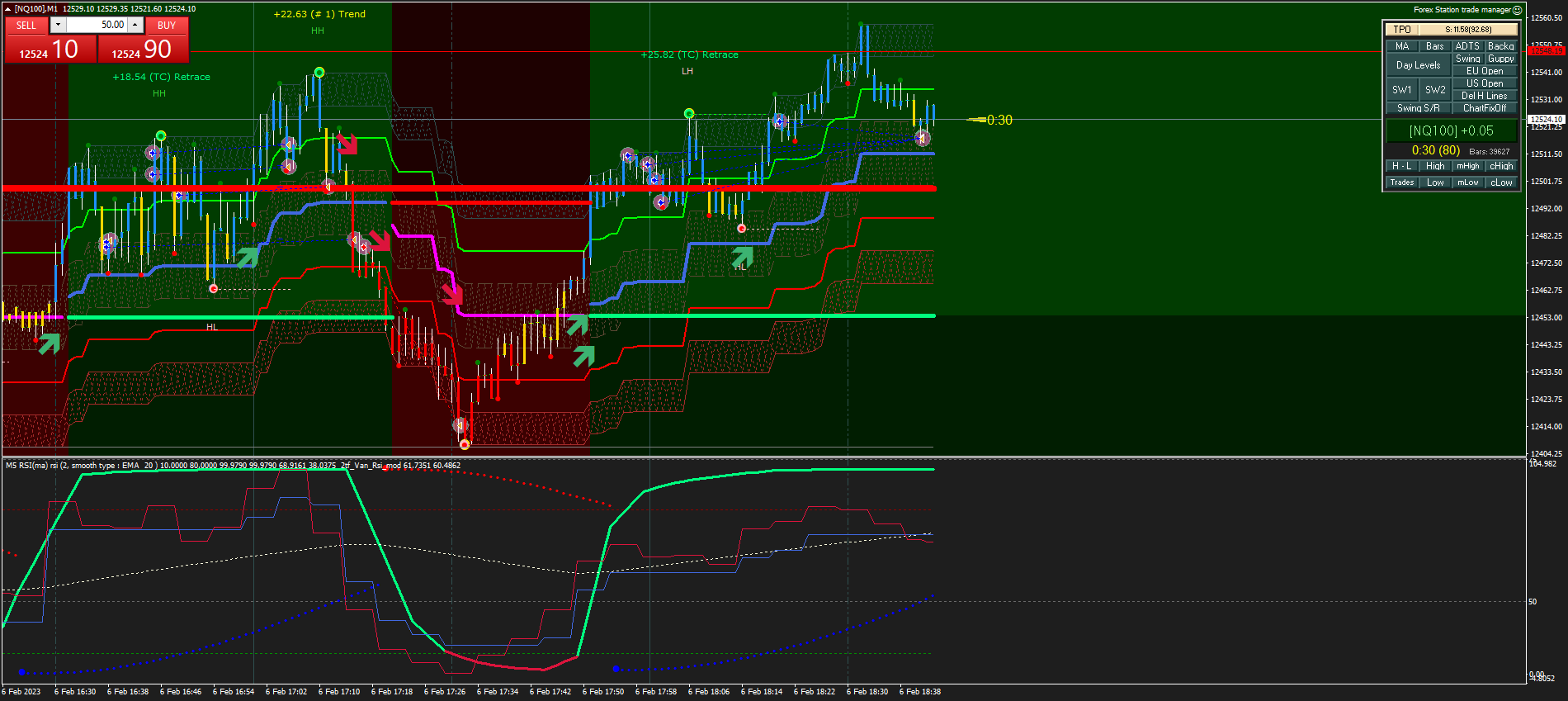Click the 6 Feb 16:30 time label
This screenshot has height=701, width=1568.
(75, 692)
